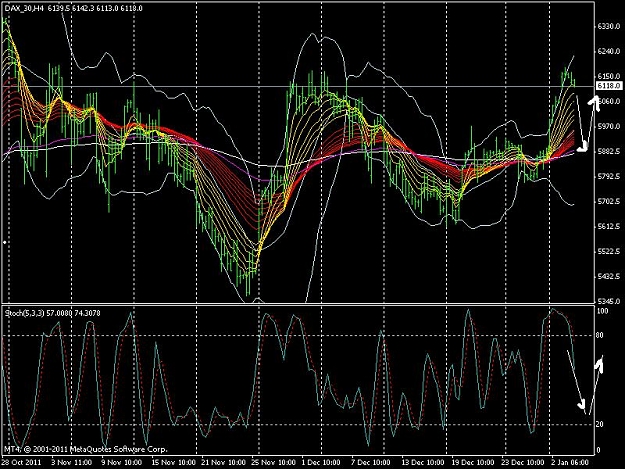
Task: Click the 5882.5 price scale label
Action: (x=609, y=151)
